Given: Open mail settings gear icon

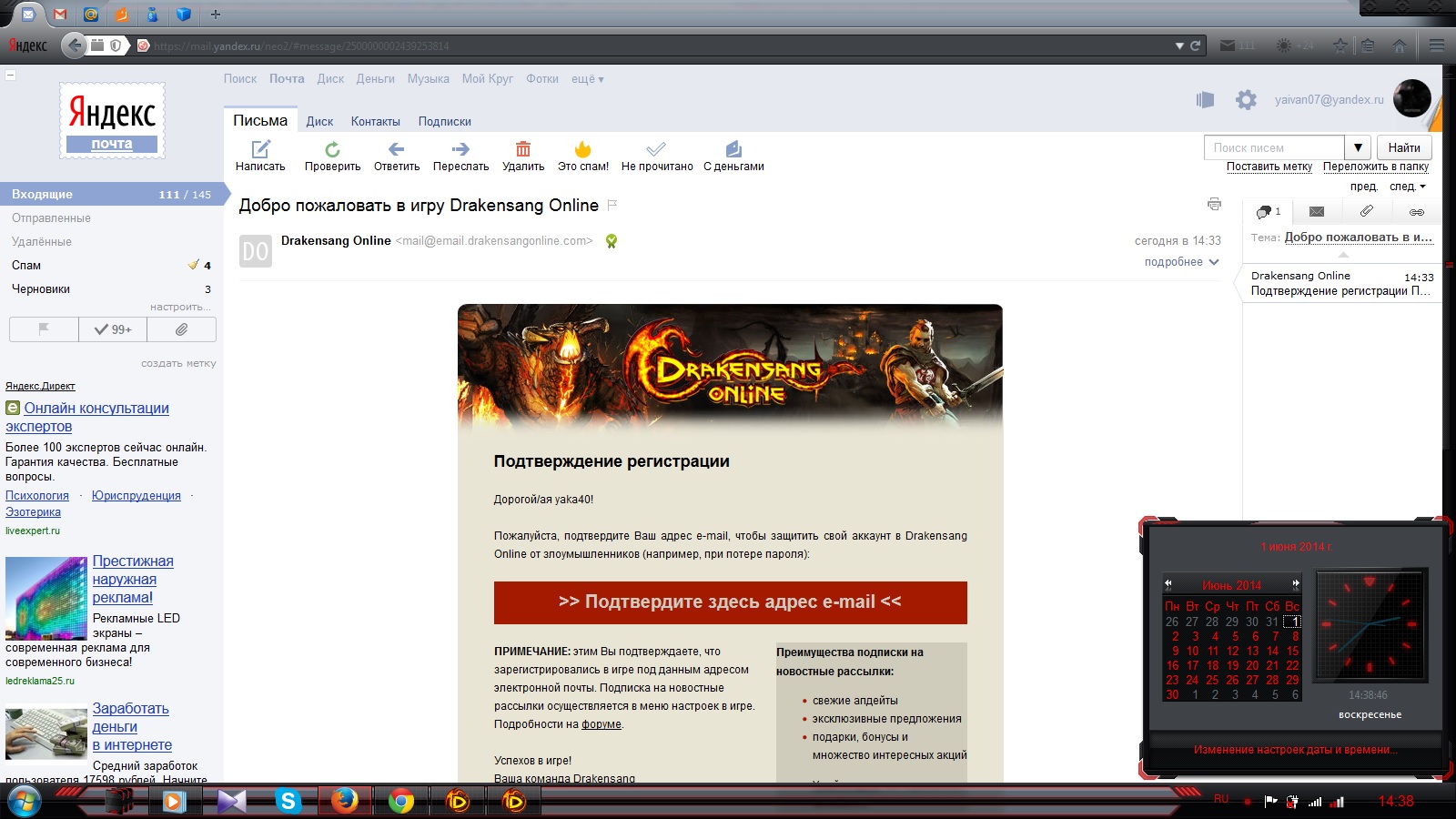Looking at the screenshot, I should click(x=1246, y=100).
